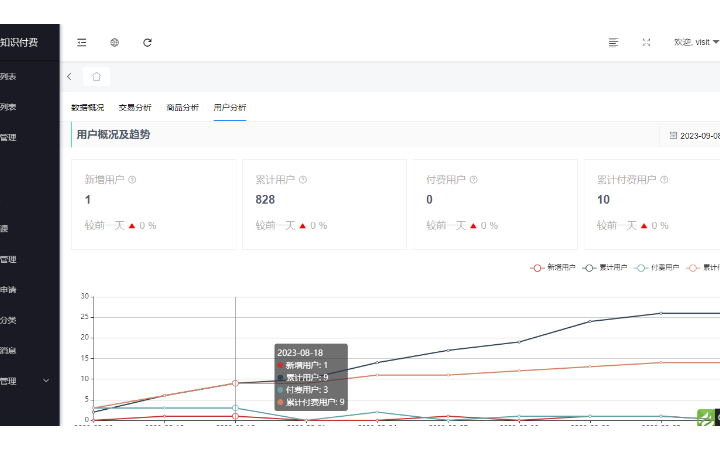Toggle fullscreen with the expand icon

pos(647,42)
